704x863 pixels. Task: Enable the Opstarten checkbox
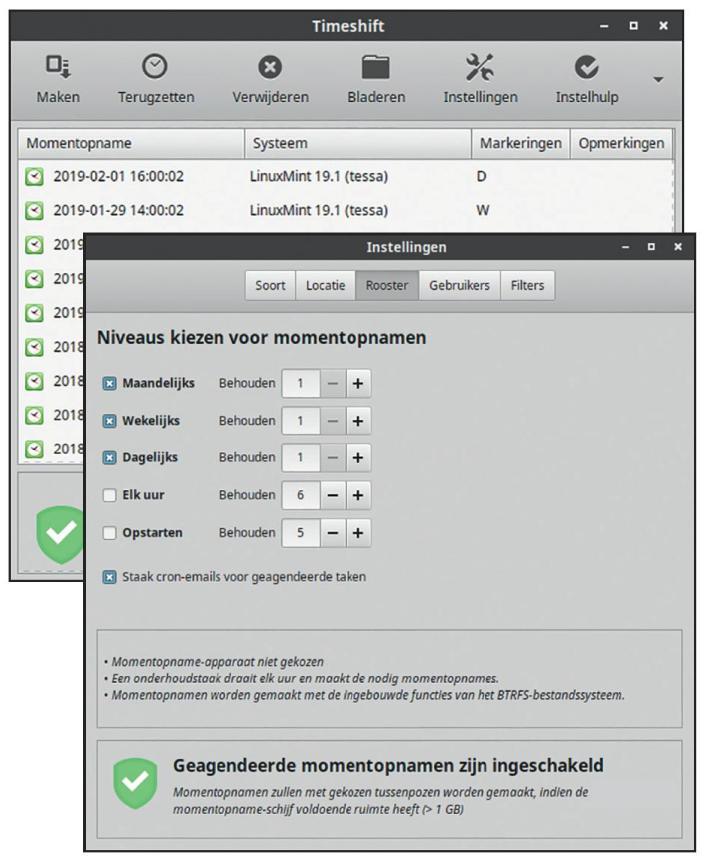point(110,533)
